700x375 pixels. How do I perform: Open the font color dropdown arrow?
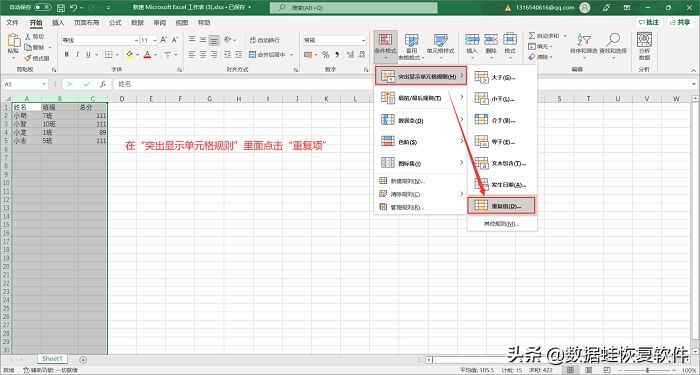point(155,55)
